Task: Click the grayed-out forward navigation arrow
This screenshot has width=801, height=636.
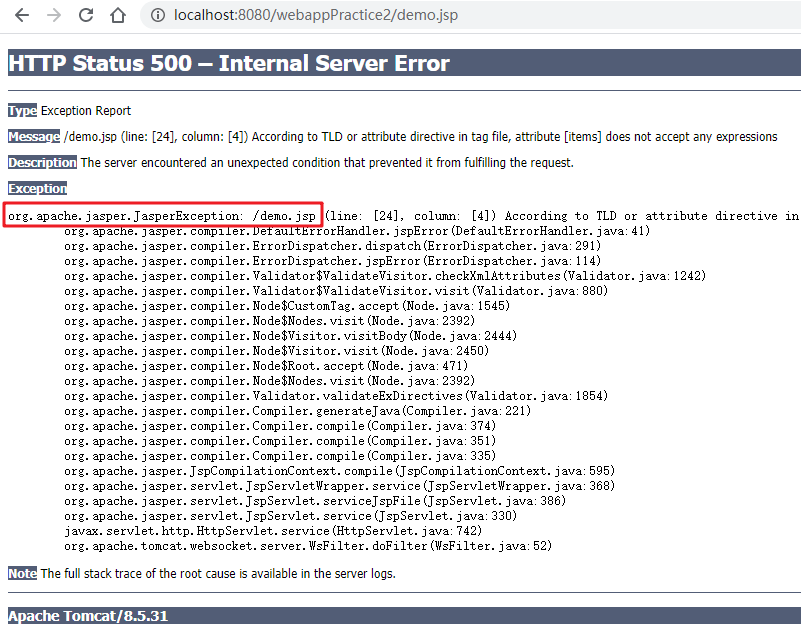Action: (56, 15)
